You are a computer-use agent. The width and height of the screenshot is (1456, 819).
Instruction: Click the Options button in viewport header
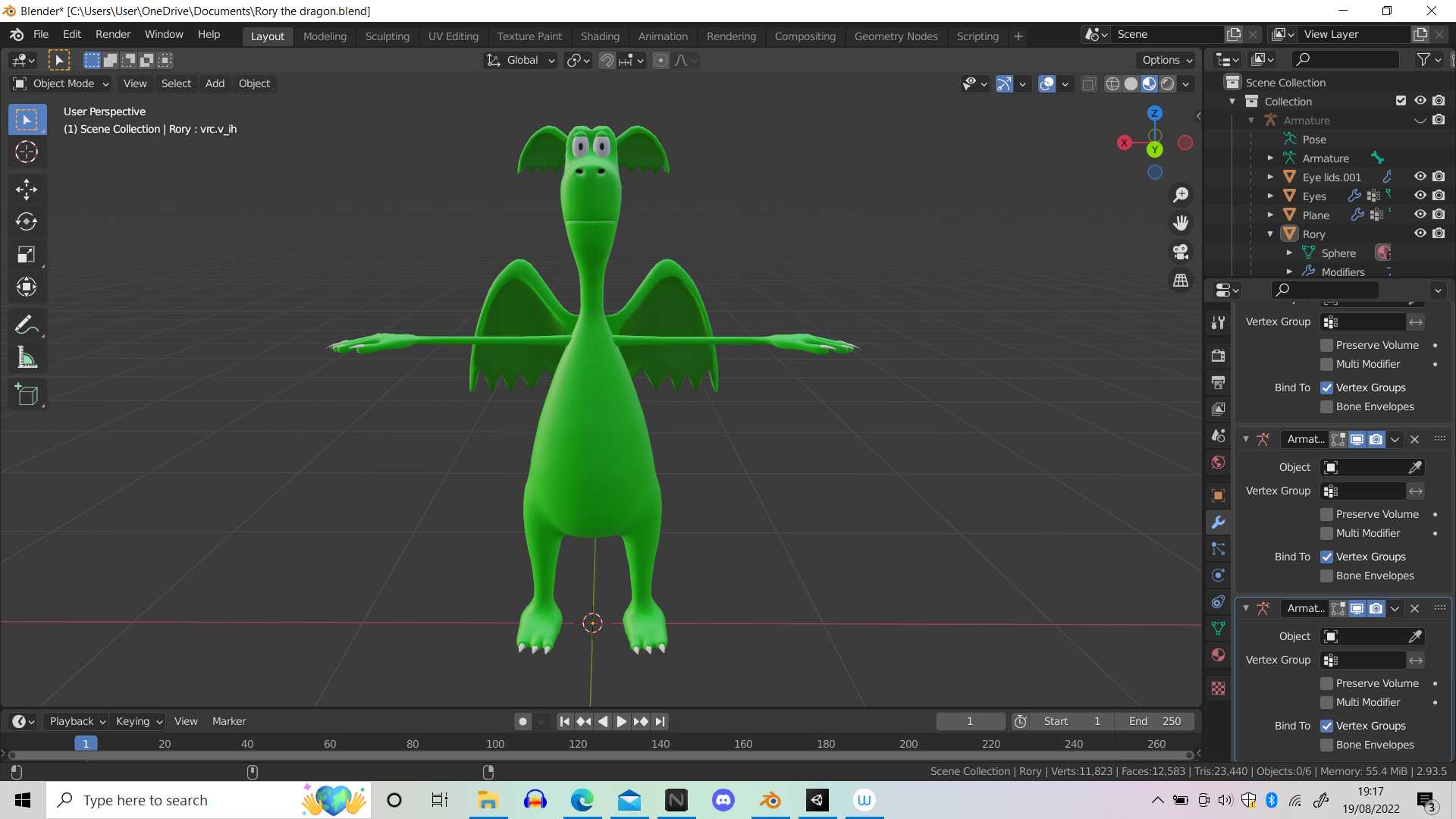tap(1166, 60)
